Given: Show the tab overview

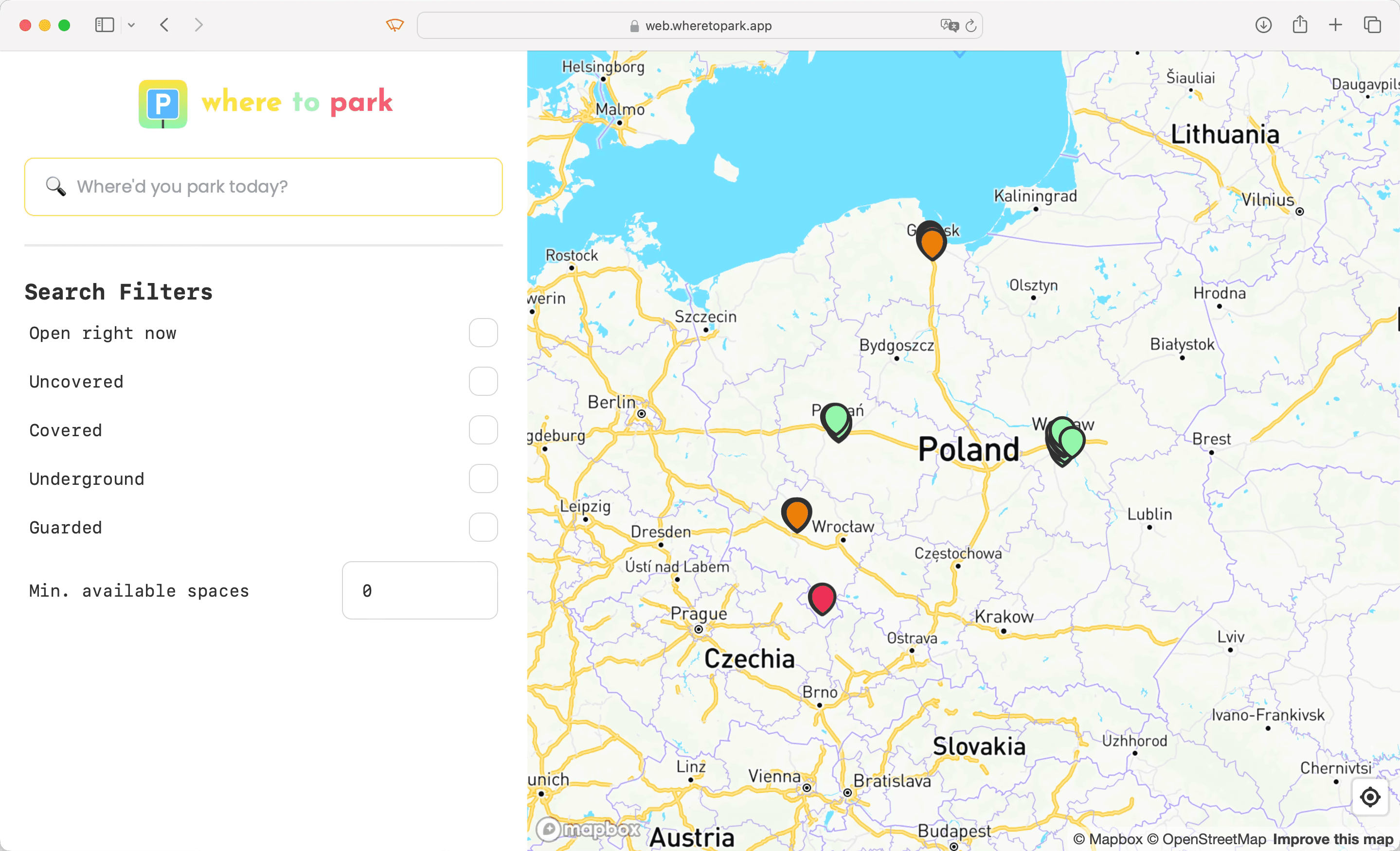Looking at the screenshot, I should 1373,24.
